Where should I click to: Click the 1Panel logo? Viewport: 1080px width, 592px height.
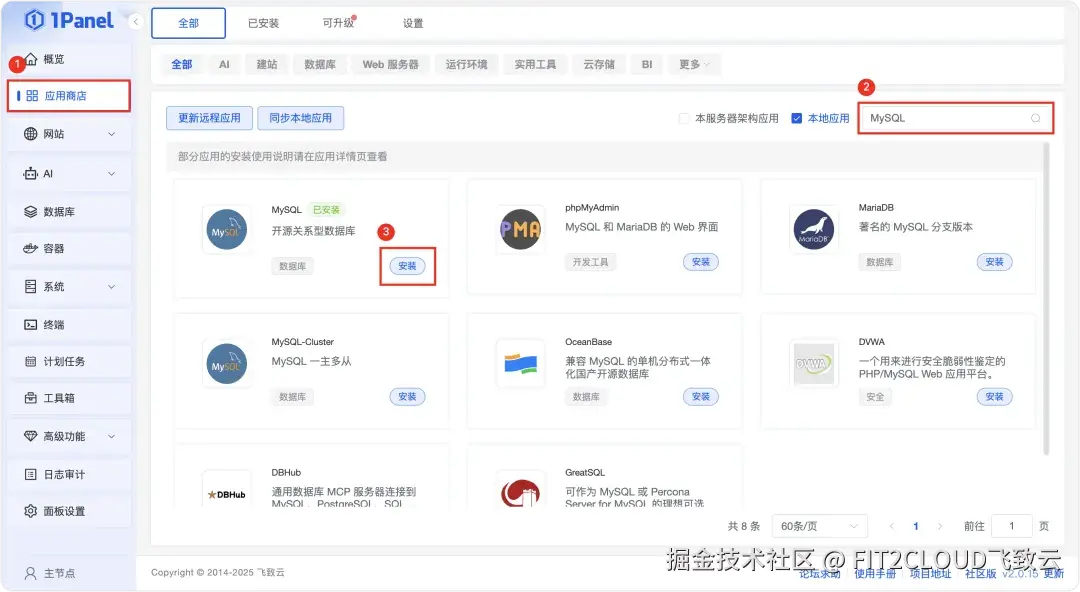click(x=69, y=21)
